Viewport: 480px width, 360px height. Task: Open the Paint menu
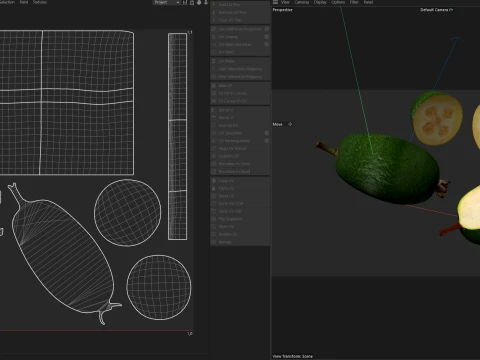24,2
